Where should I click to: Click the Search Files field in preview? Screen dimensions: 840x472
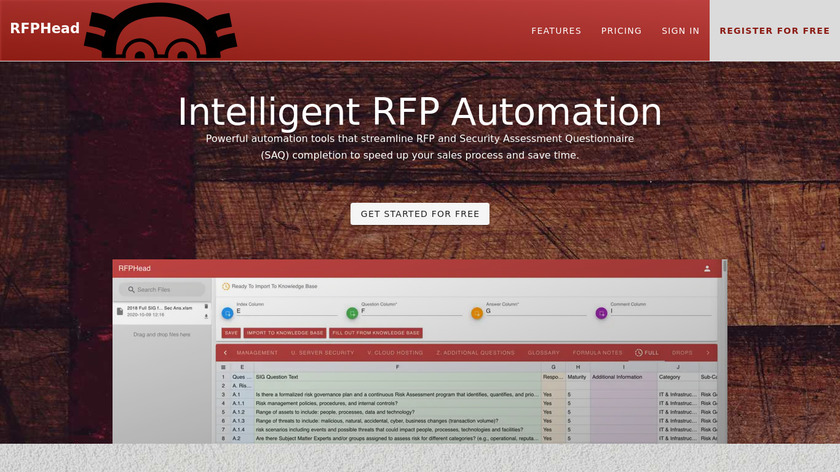tap(162, 289)
